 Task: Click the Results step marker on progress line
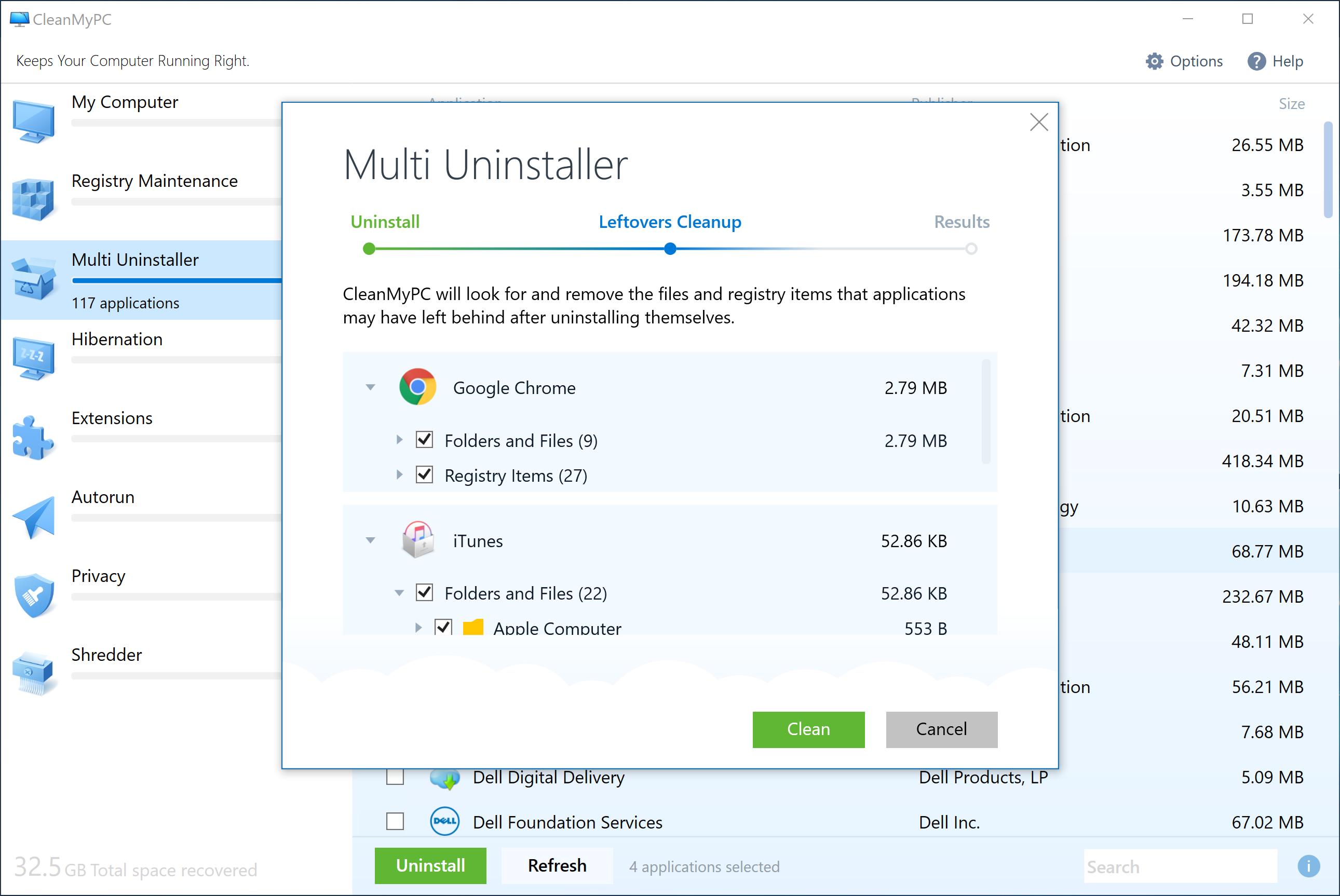tap(971, 249)
